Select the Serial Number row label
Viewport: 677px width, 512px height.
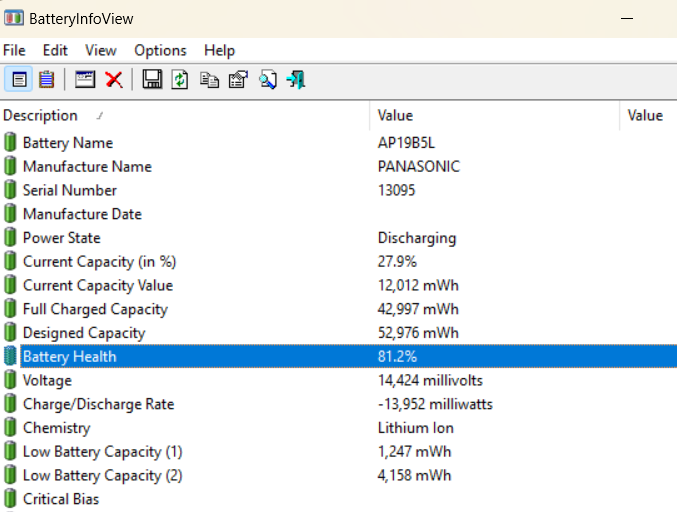tap(70, 190)
